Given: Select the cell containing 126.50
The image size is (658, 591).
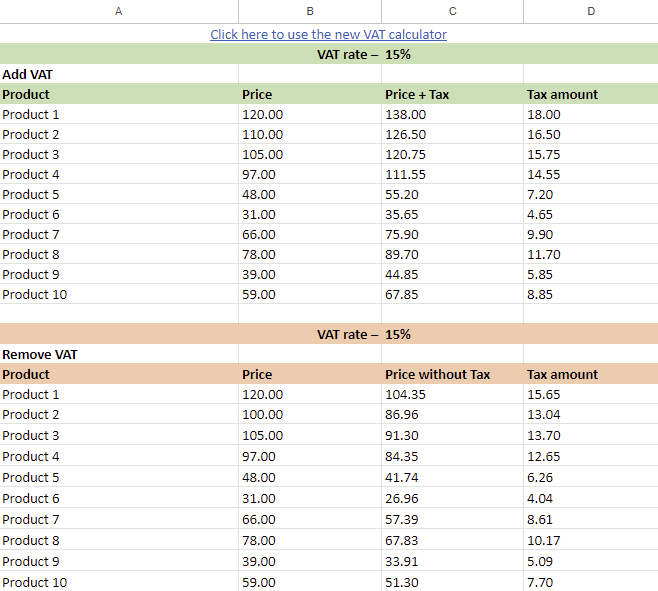Looking at the screenshot, I should pyautogui.click(x=405, y=134).
